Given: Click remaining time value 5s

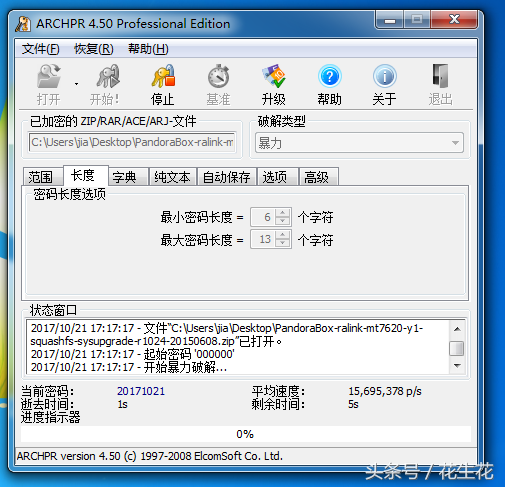Looking at the screenshot, I should tap(353, 404).
